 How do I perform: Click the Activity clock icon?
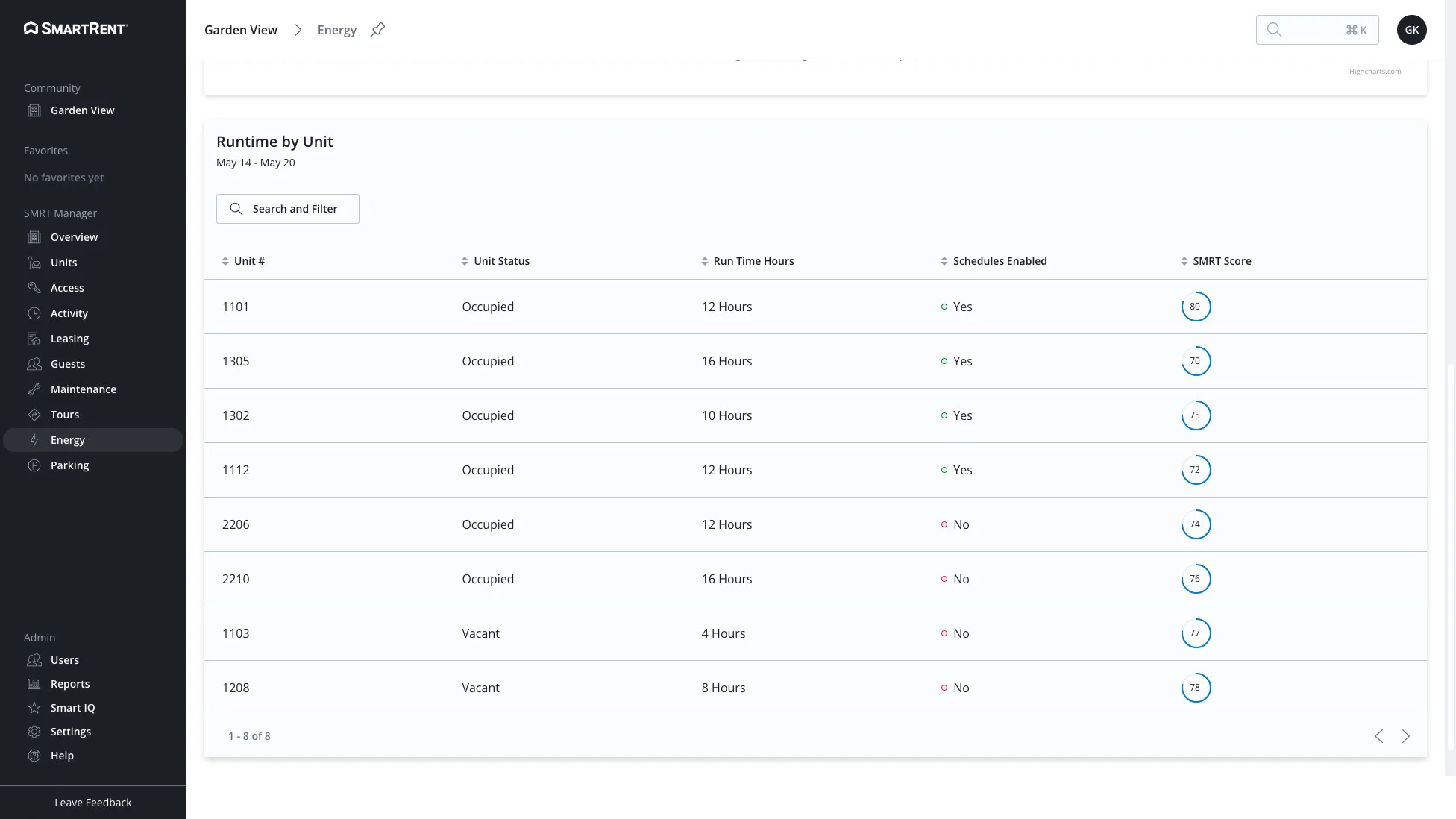coord(34,313)
